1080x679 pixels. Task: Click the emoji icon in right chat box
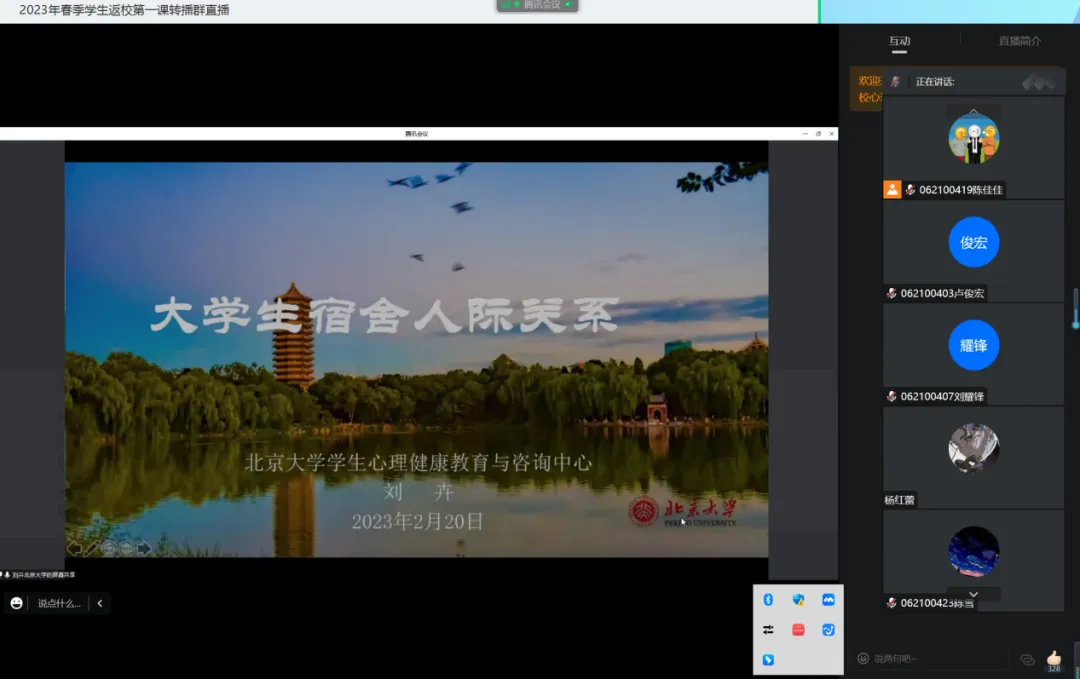[863, 659]
